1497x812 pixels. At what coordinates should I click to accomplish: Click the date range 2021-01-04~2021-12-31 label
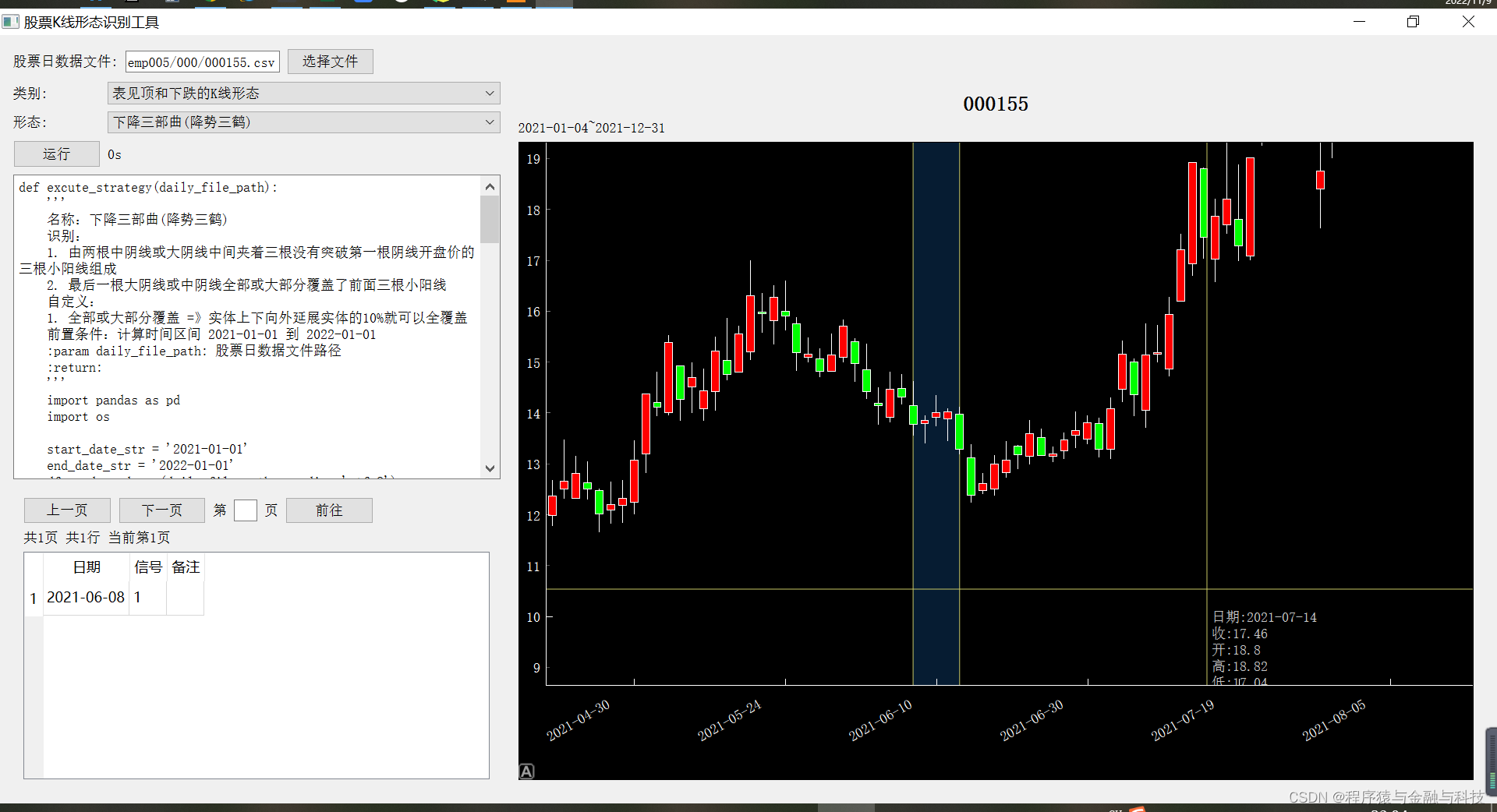click(592, 128)
